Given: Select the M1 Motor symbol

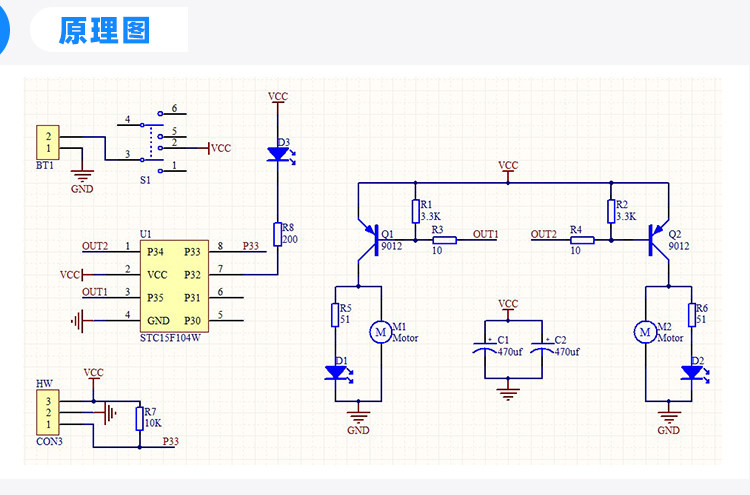Looking at the screenshot, I should tap(381, 332).
